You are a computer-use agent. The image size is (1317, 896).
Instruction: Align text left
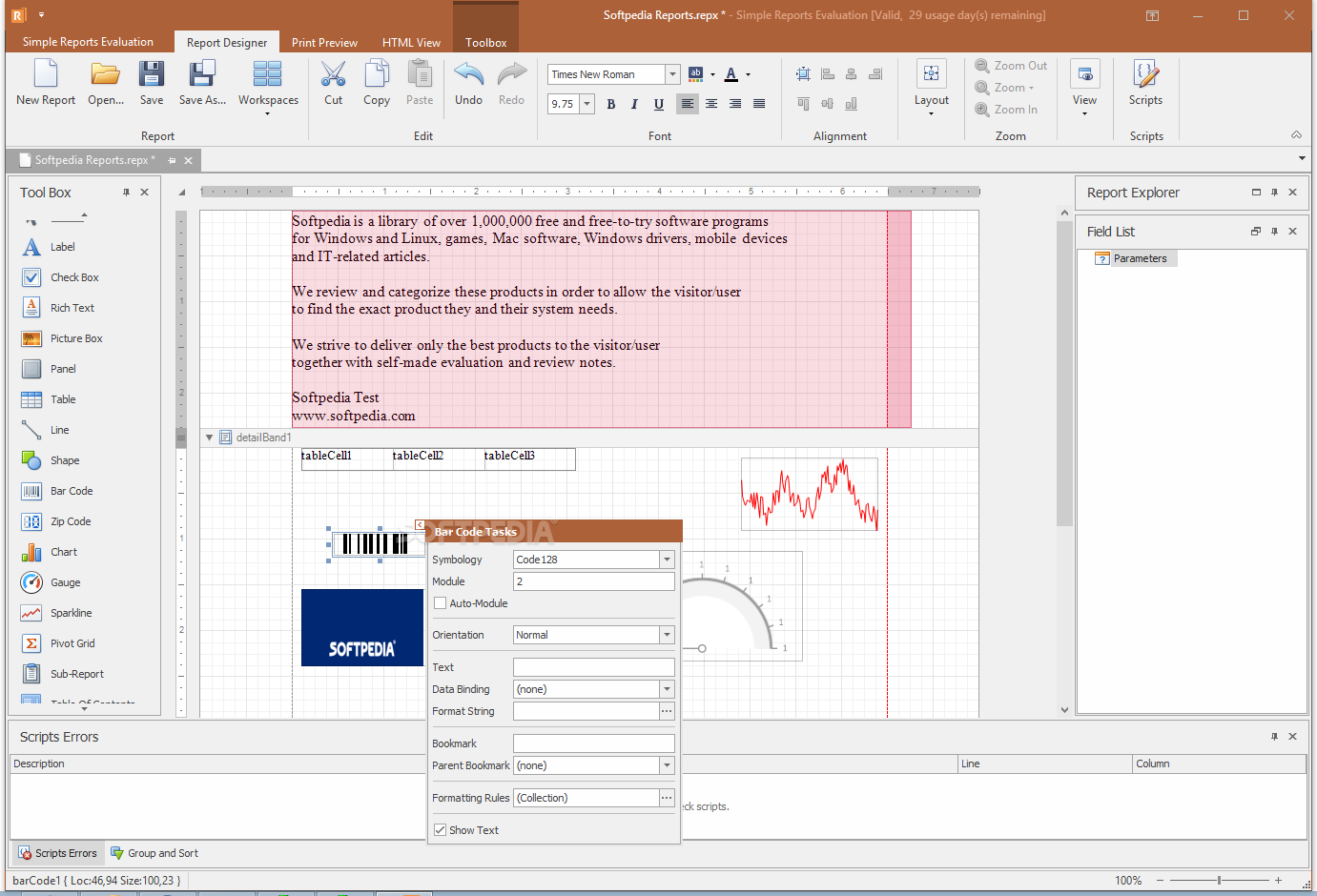(687, 104)
